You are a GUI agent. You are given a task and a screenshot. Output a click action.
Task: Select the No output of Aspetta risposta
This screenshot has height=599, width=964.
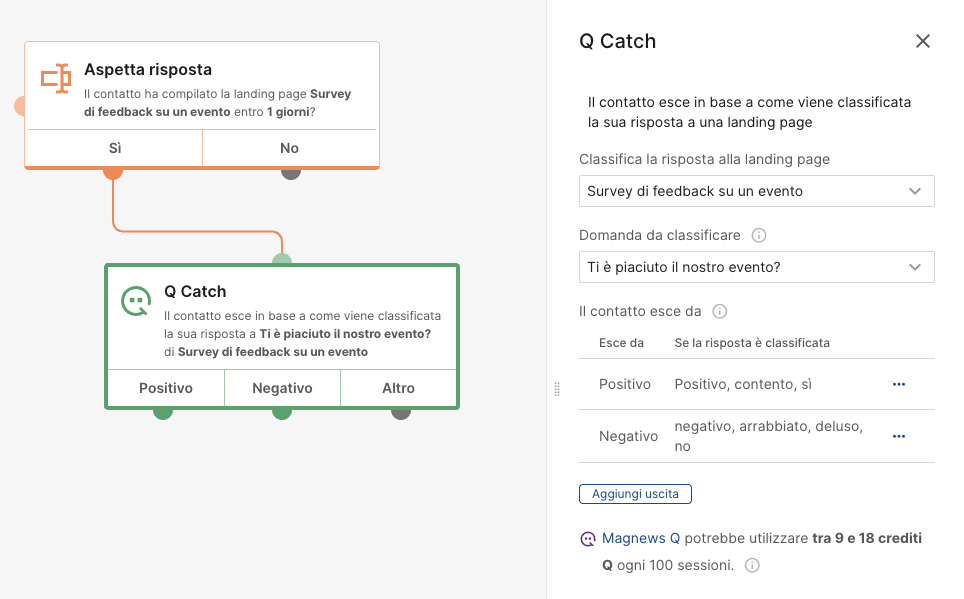290,148
